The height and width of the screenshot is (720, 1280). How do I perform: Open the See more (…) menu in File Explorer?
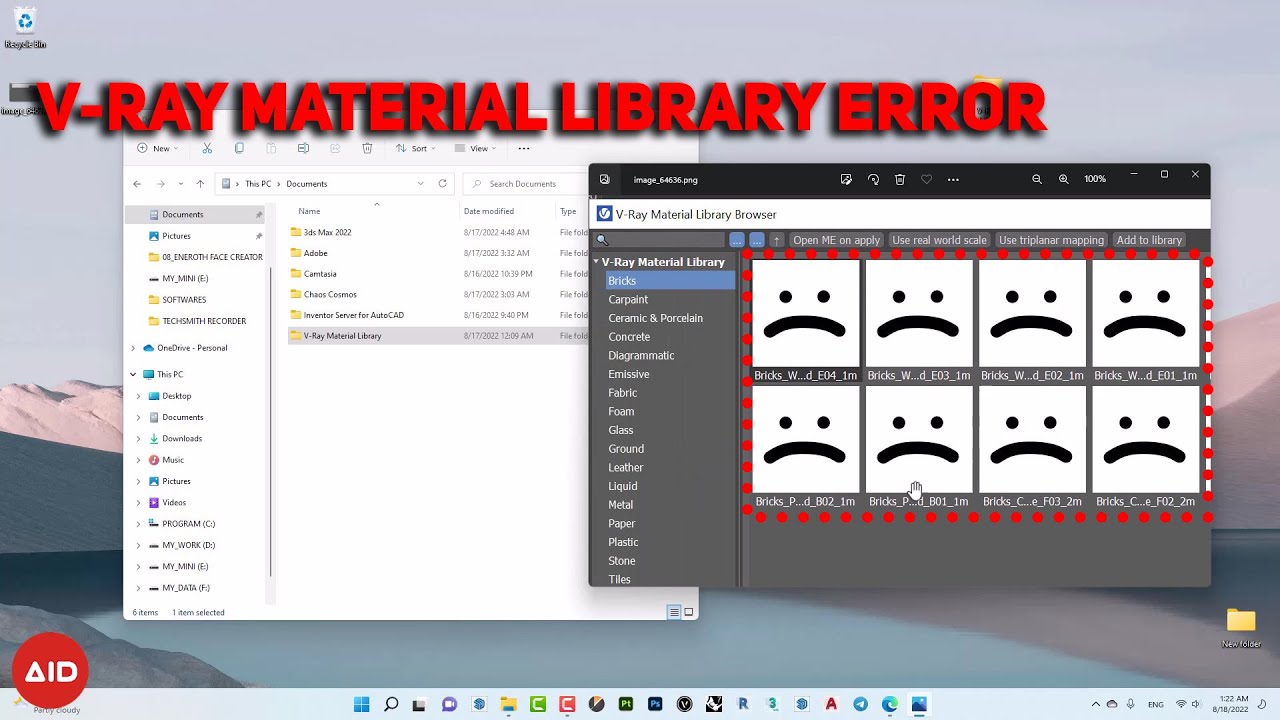coord(523,148)
